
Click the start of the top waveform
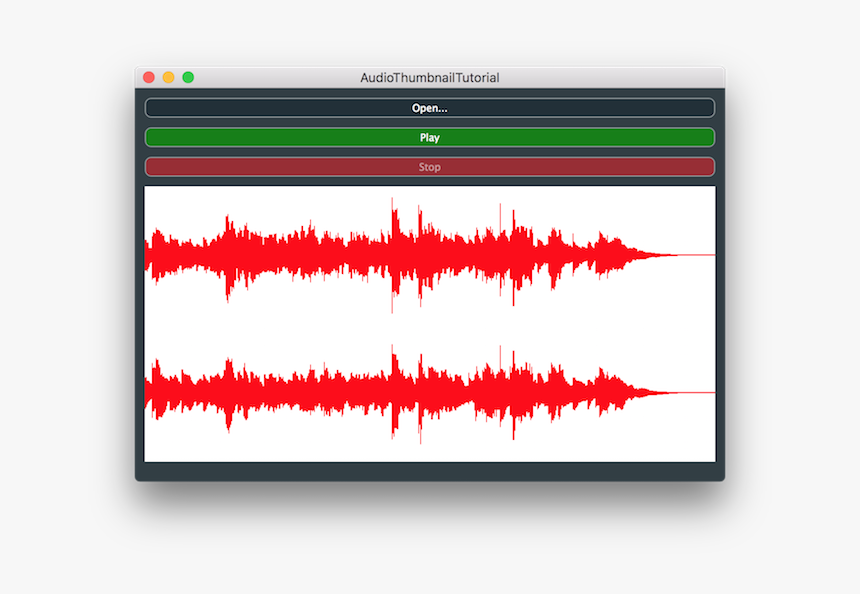[152, 255]
